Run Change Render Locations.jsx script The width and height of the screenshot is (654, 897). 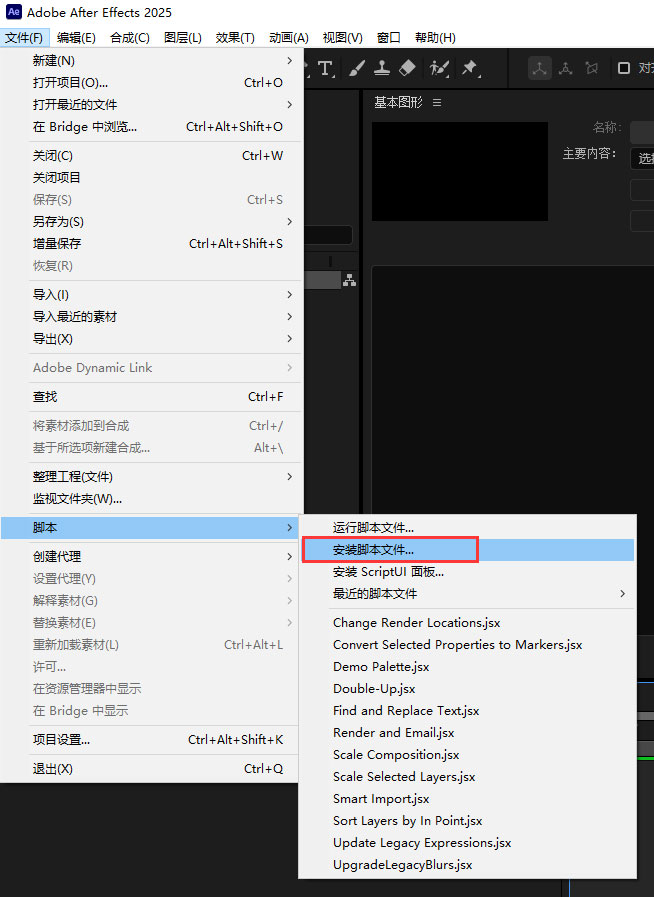[467, 622]
